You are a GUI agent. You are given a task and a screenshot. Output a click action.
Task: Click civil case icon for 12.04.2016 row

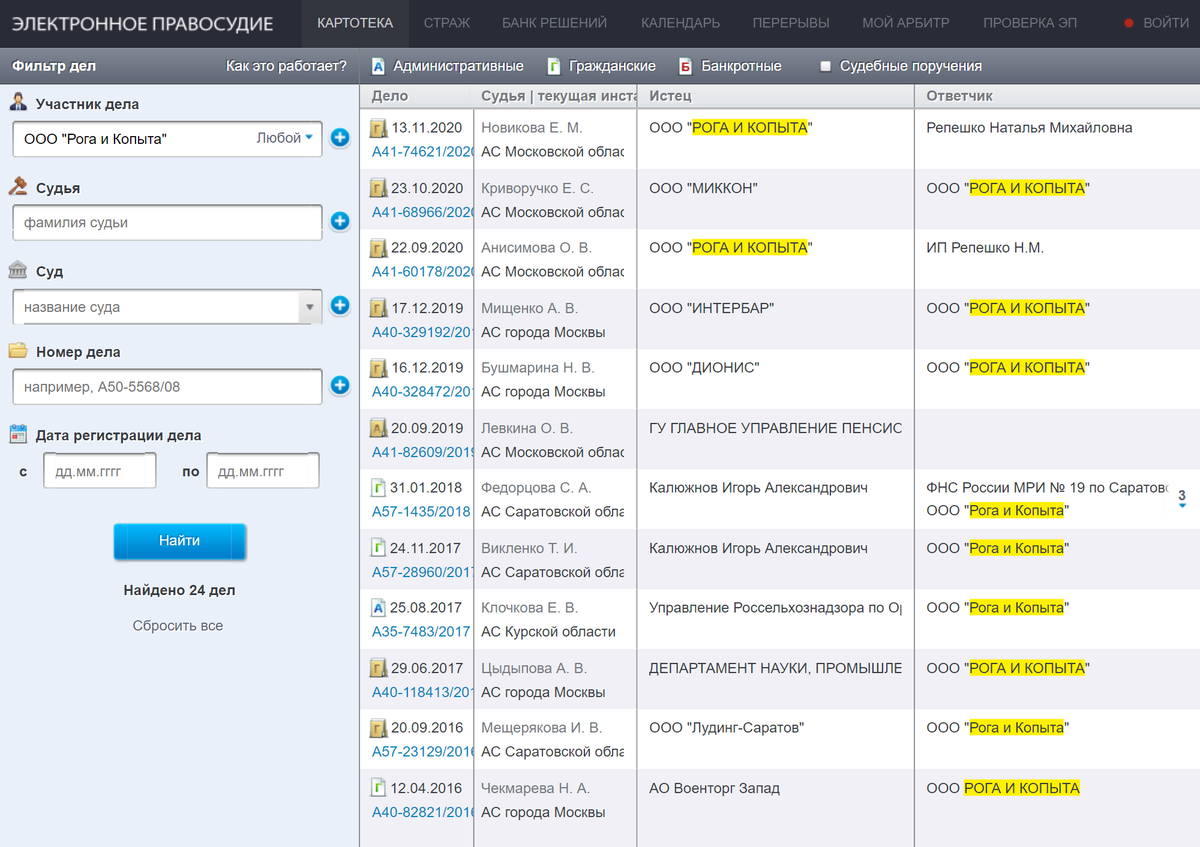(379, 788)
